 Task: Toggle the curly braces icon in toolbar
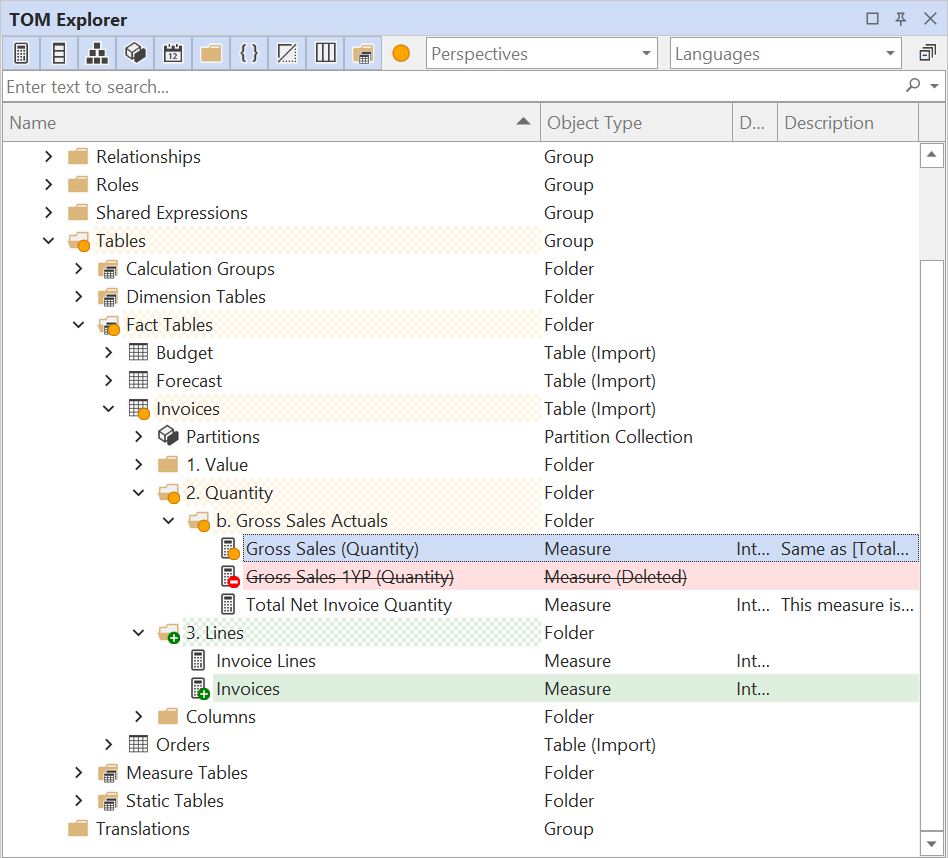click(249, 53)
